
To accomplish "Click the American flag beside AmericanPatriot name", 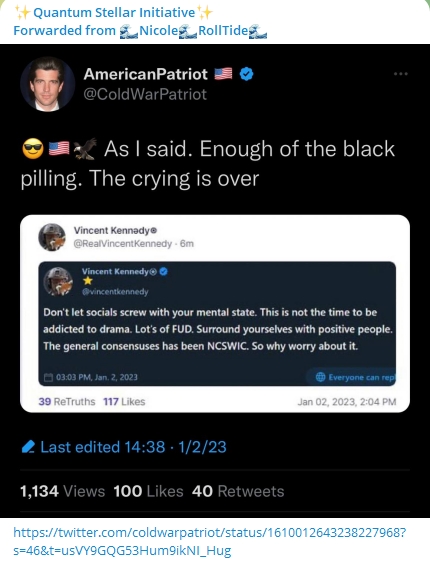I will [x=223, y=74].
